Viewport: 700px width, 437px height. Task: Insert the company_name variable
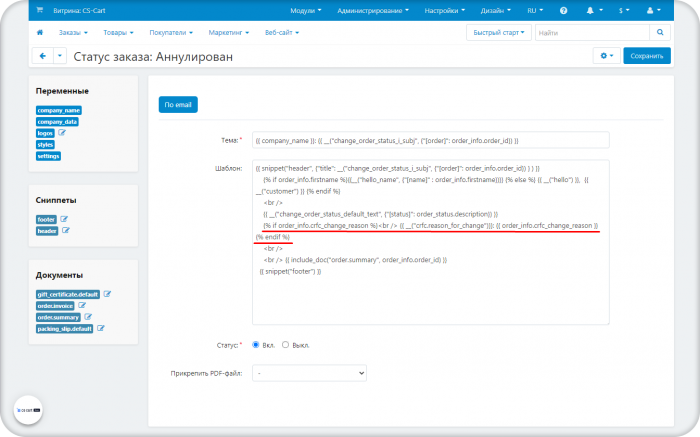(59, 110)
